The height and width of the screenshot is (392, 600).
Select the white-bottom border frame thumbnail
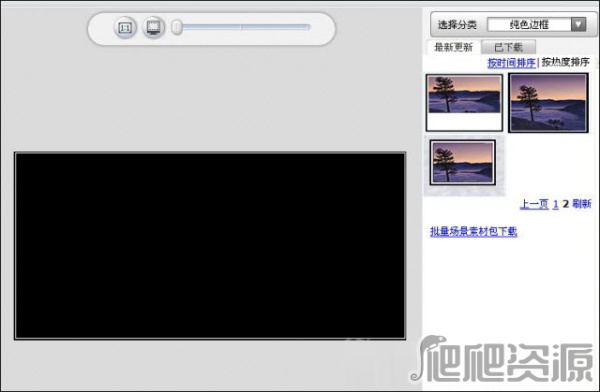coord(464,103)
